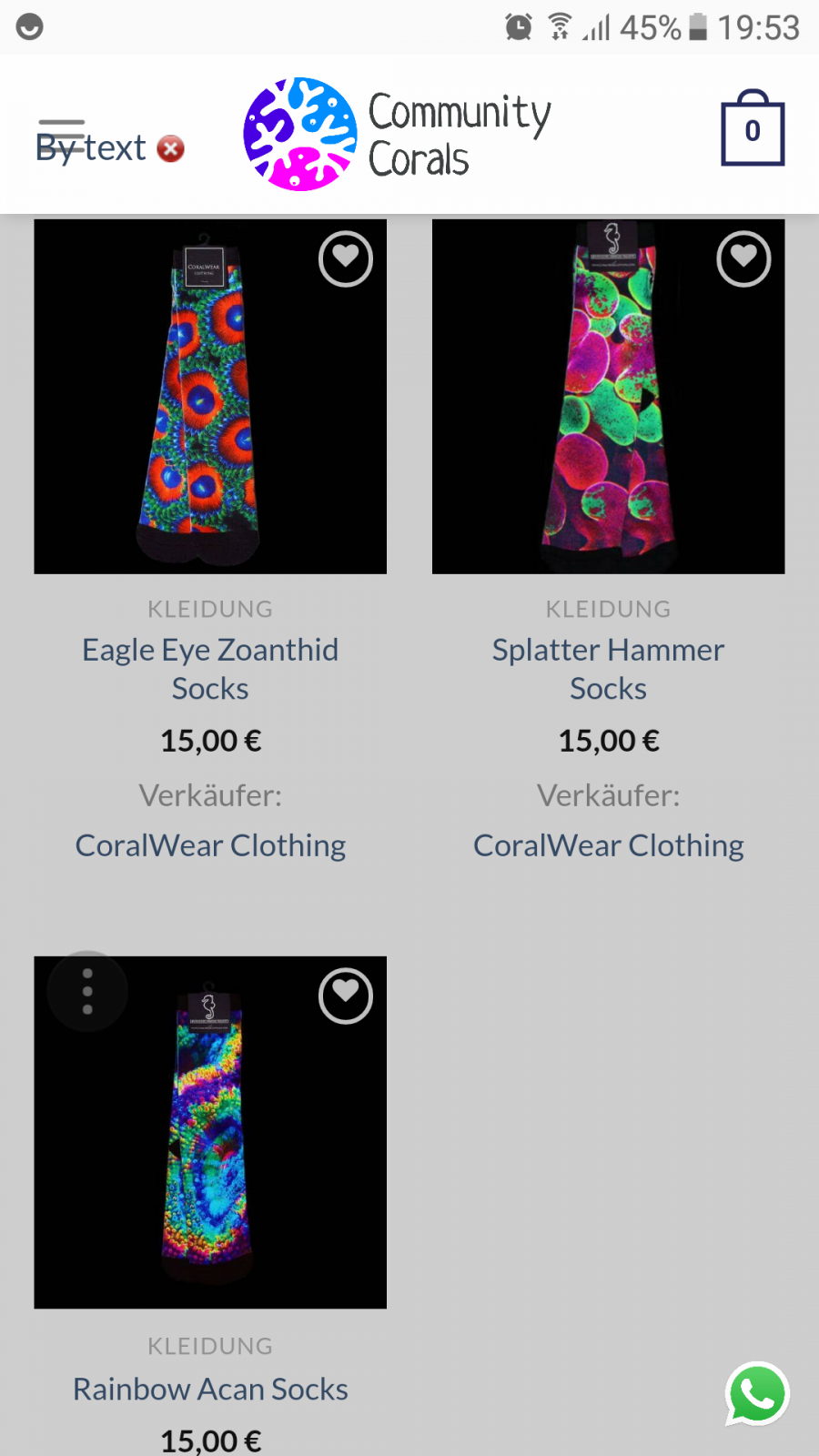Open Splatter Hammer Socks product image

coord(608,397)
